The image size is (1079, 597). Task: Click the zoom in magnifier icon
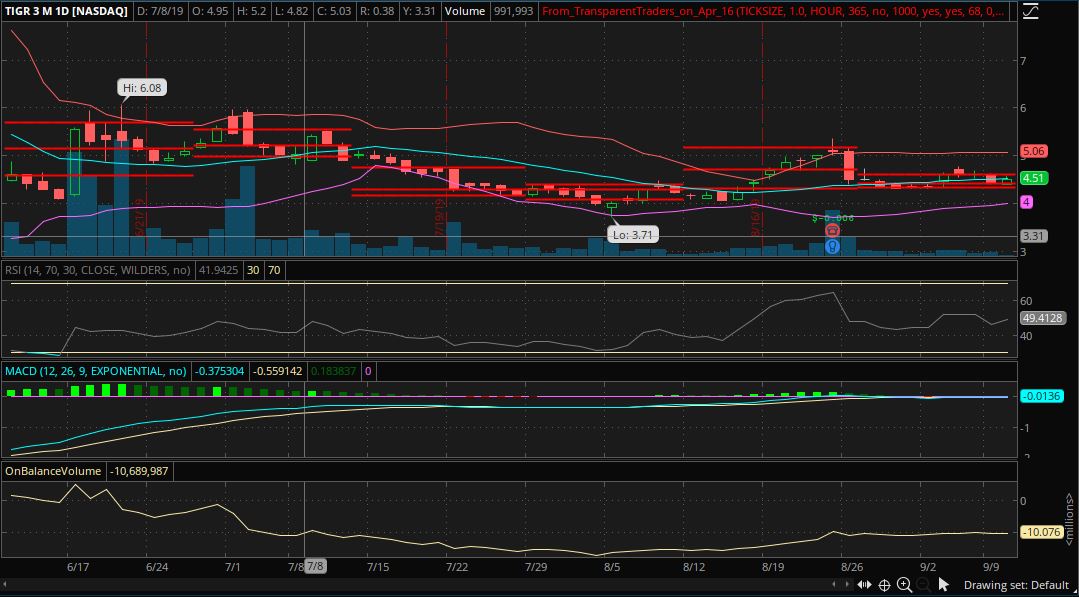pyautogui.click(x=904, y=585)
